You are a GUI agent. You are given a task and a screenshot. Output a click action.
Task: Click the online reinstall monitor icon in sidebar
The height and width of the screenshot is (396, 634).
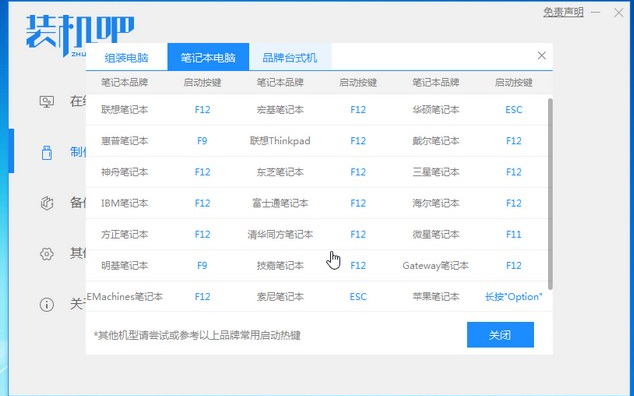[46, 102]
